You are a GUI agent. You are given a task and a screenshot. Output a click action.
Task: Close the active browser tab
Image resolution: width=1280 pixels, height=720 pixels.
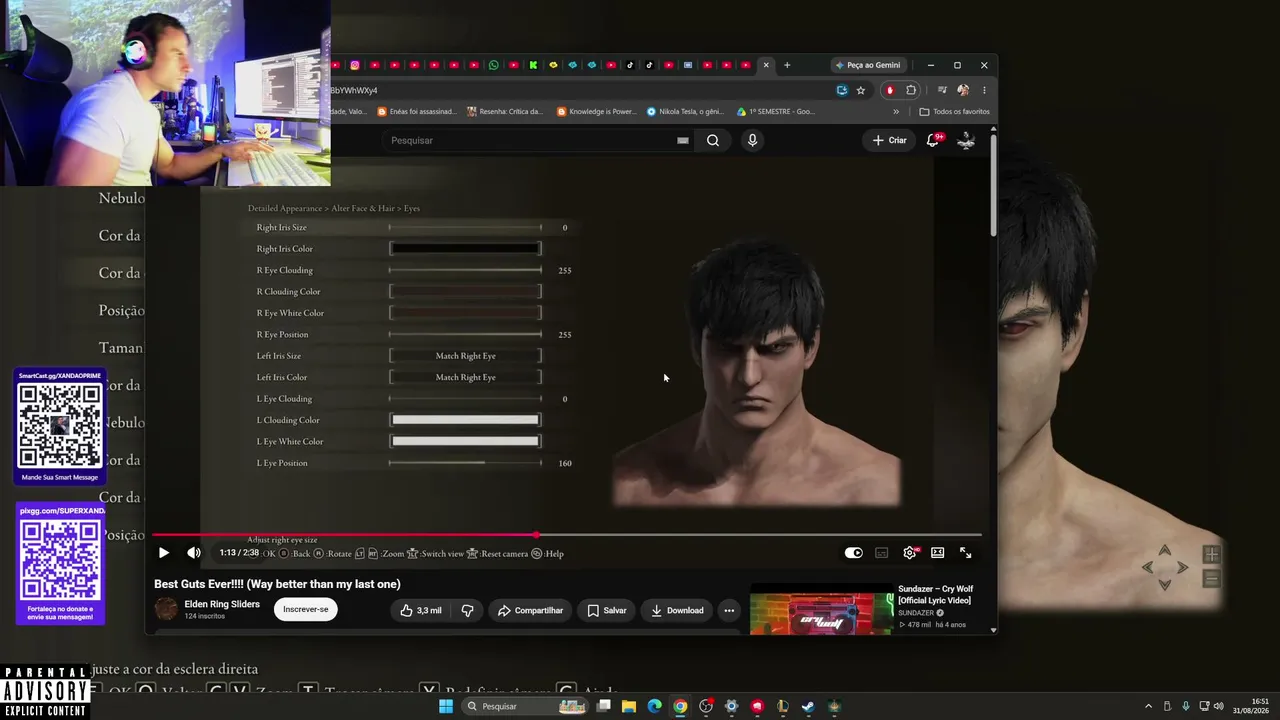click(766, 65)
